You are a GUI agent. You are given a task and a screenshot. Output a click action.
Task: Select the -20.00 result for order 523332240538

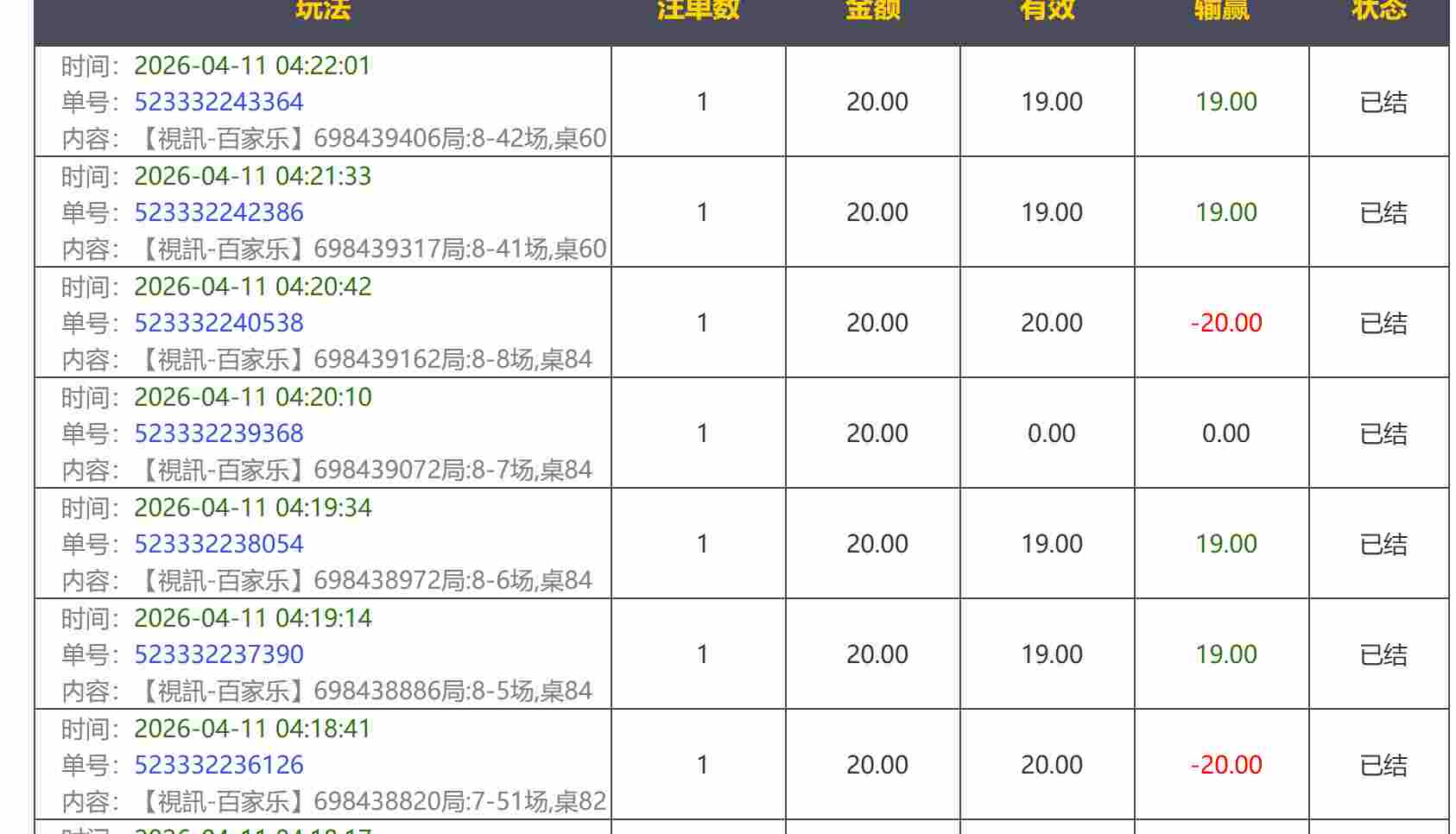pos(1225,323)
